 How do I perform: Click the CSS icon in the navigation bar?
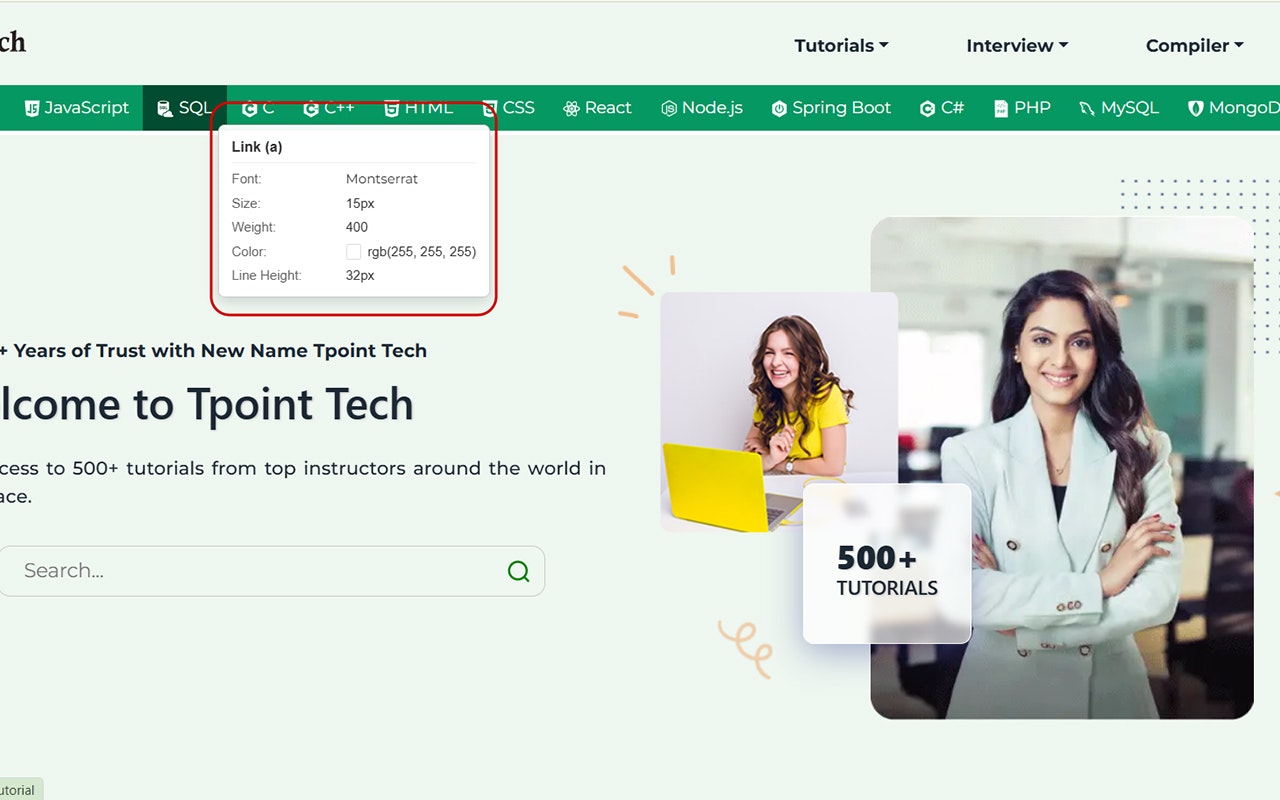[489, 108]
